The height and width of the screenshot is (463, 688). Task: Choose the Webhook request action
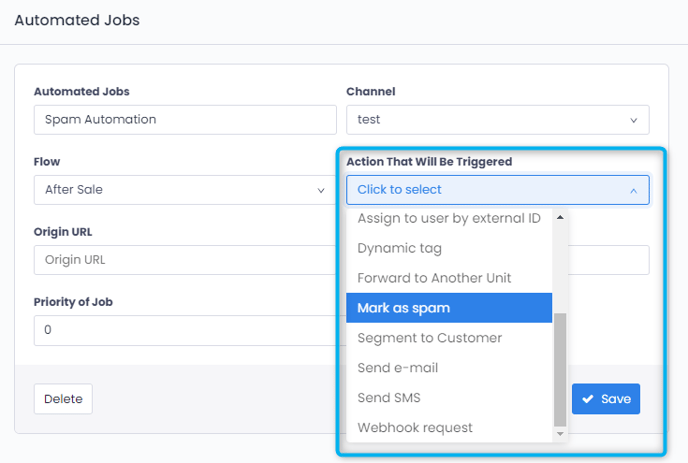click(x=449, y=427)
